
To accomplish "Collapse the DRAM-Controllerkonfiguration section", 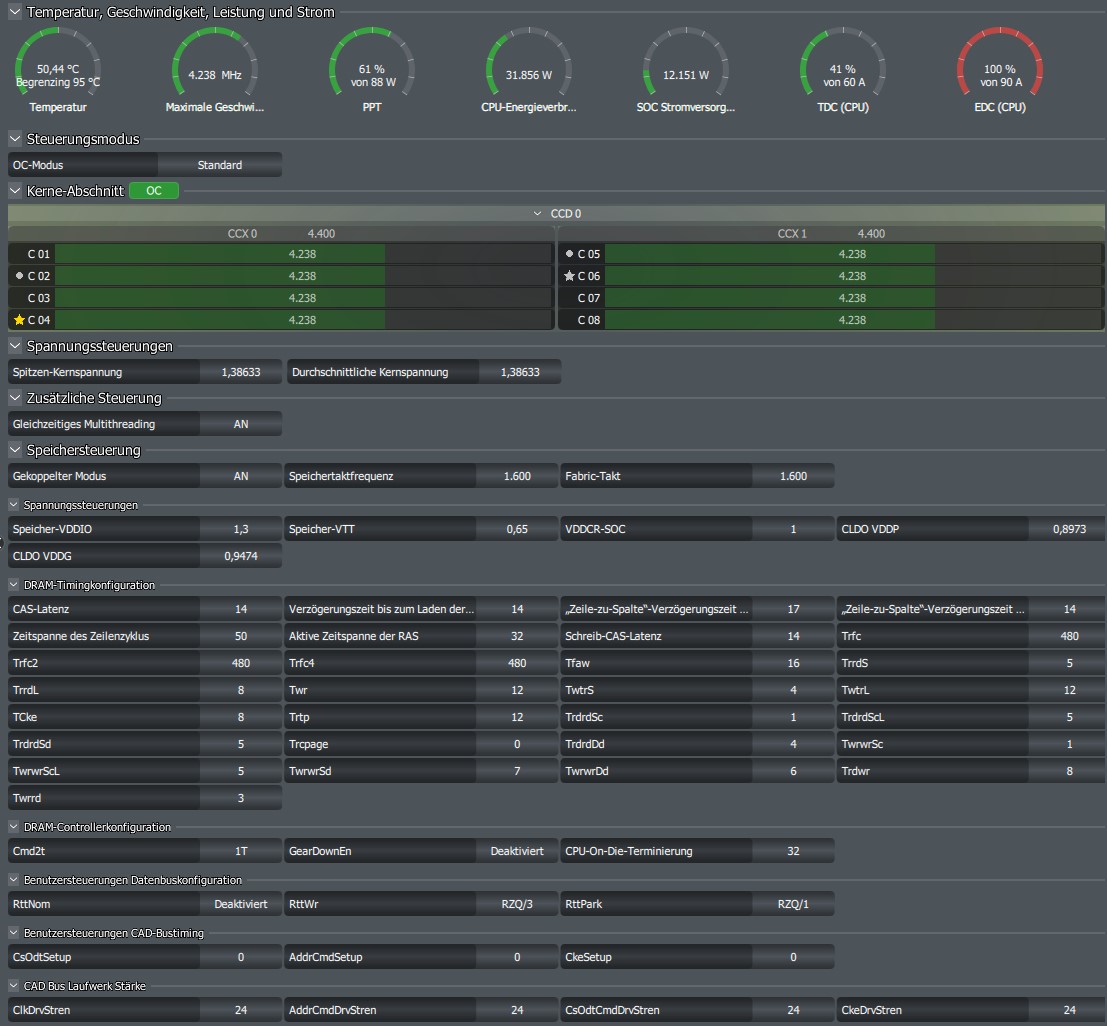I will 13,826.
